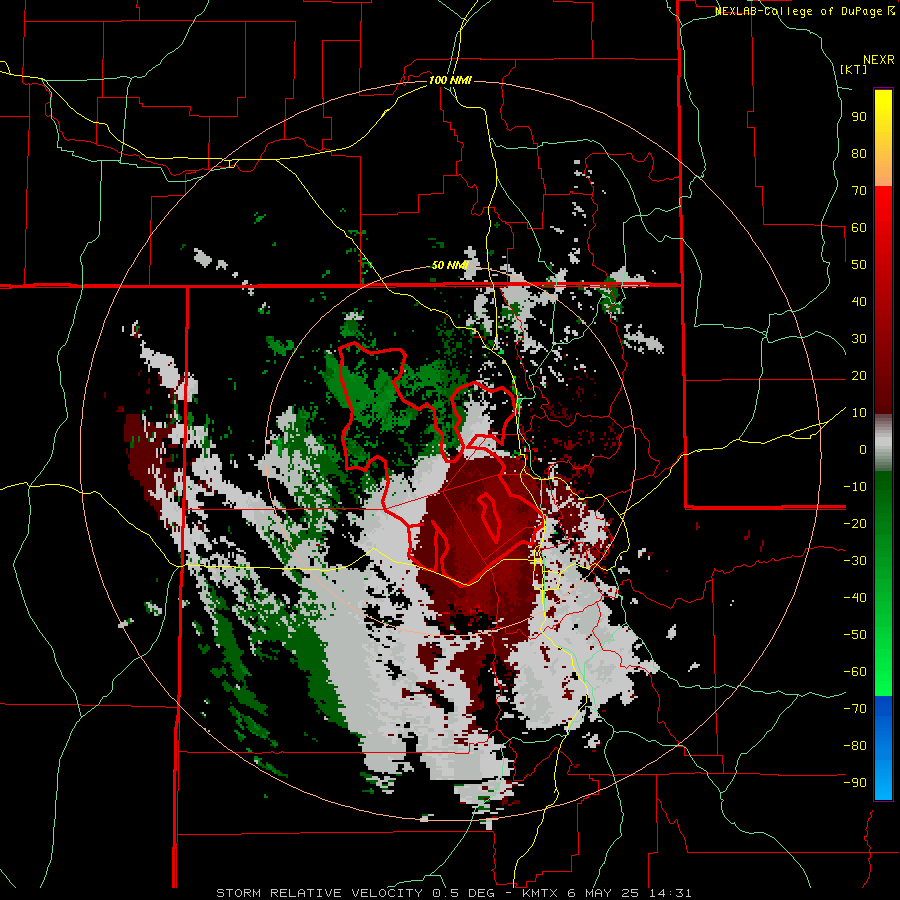
Task: Click the "90" legend value
Action: 859,117
